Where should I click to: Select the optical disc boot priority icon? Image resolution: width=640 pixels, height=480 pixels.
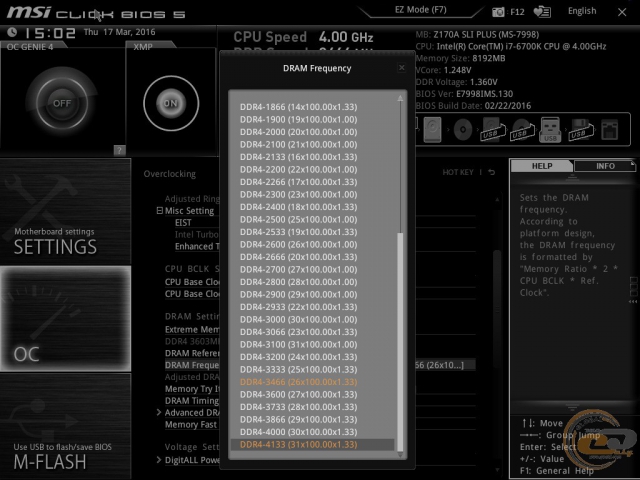(x=462, y=130)
